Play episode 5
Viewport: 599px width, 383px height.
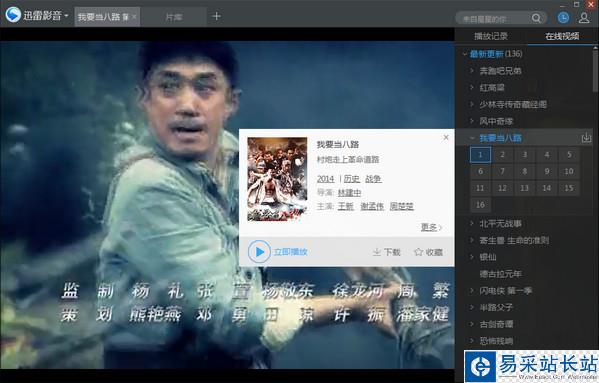569,155
